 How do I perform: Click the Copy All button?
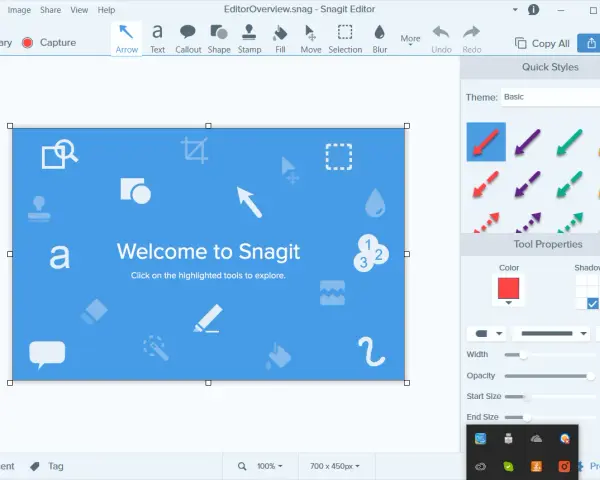point(542,43)
